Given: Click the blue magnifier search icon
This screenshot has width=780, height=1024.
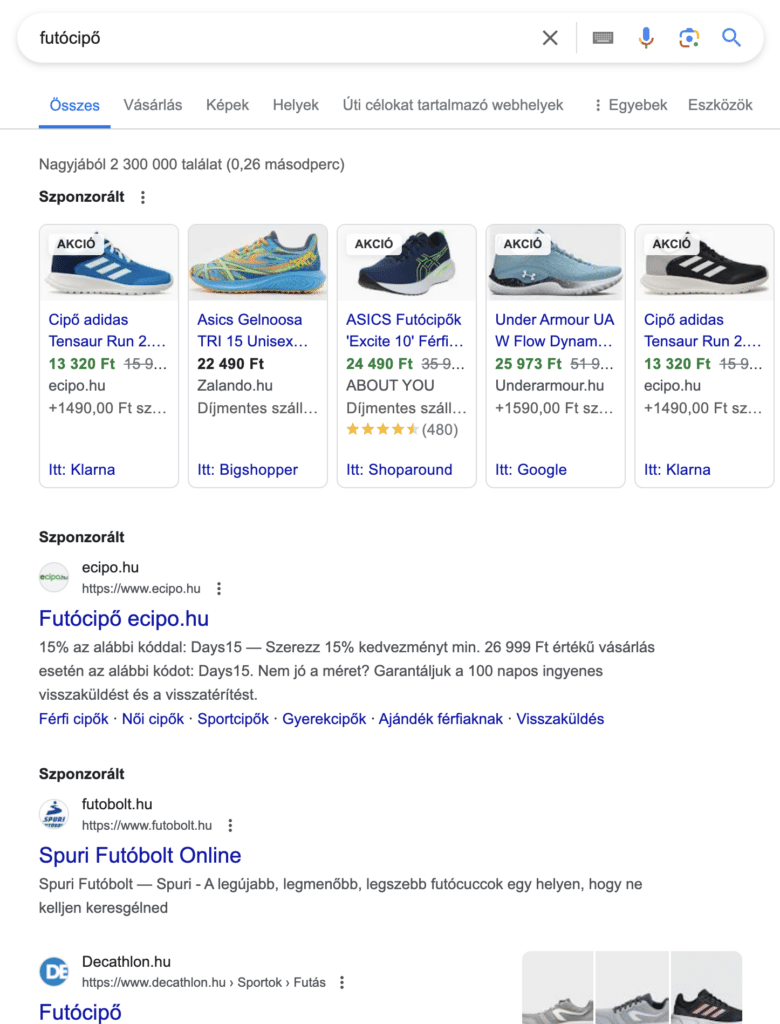Looking at the screenshot, I should click(731, 38).
